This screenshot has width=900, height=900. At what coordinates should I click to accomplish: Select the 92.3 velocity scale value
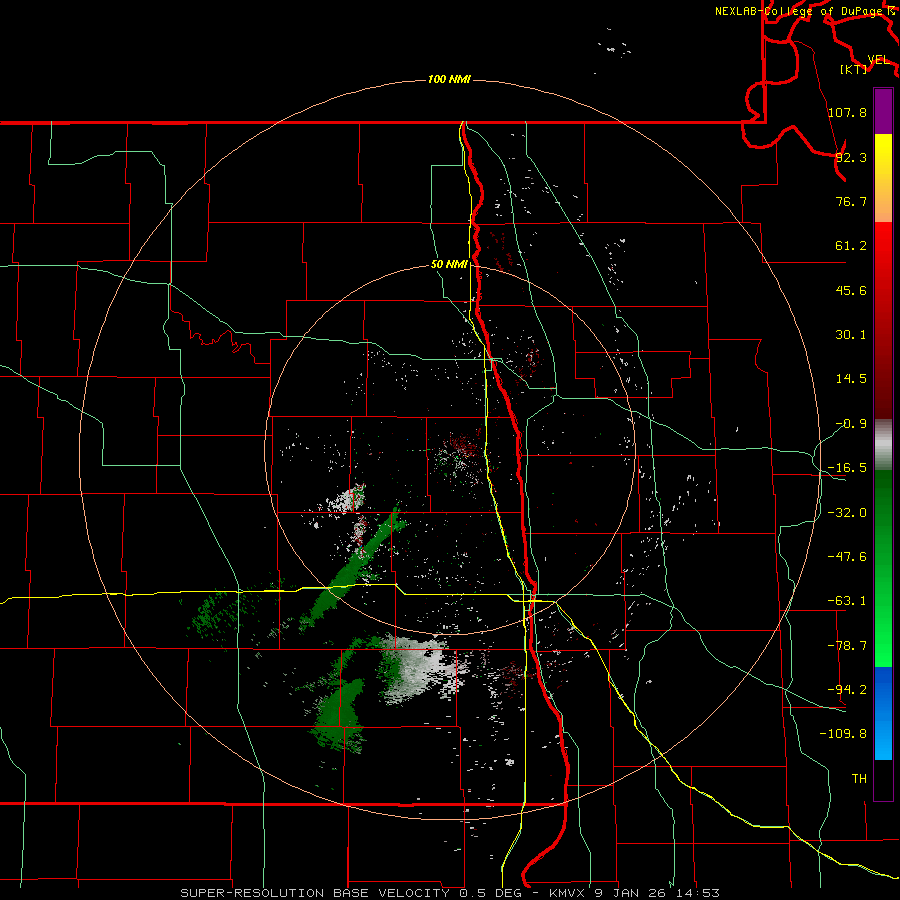click(x=851, y=157)
